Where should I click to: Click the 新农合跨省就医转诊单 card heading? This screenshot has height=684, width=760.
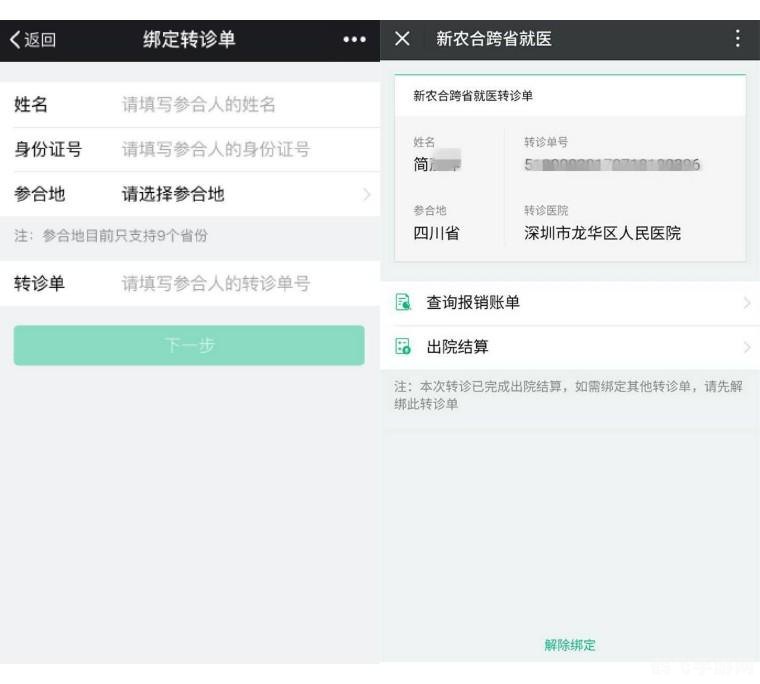[x=473, y=95]
